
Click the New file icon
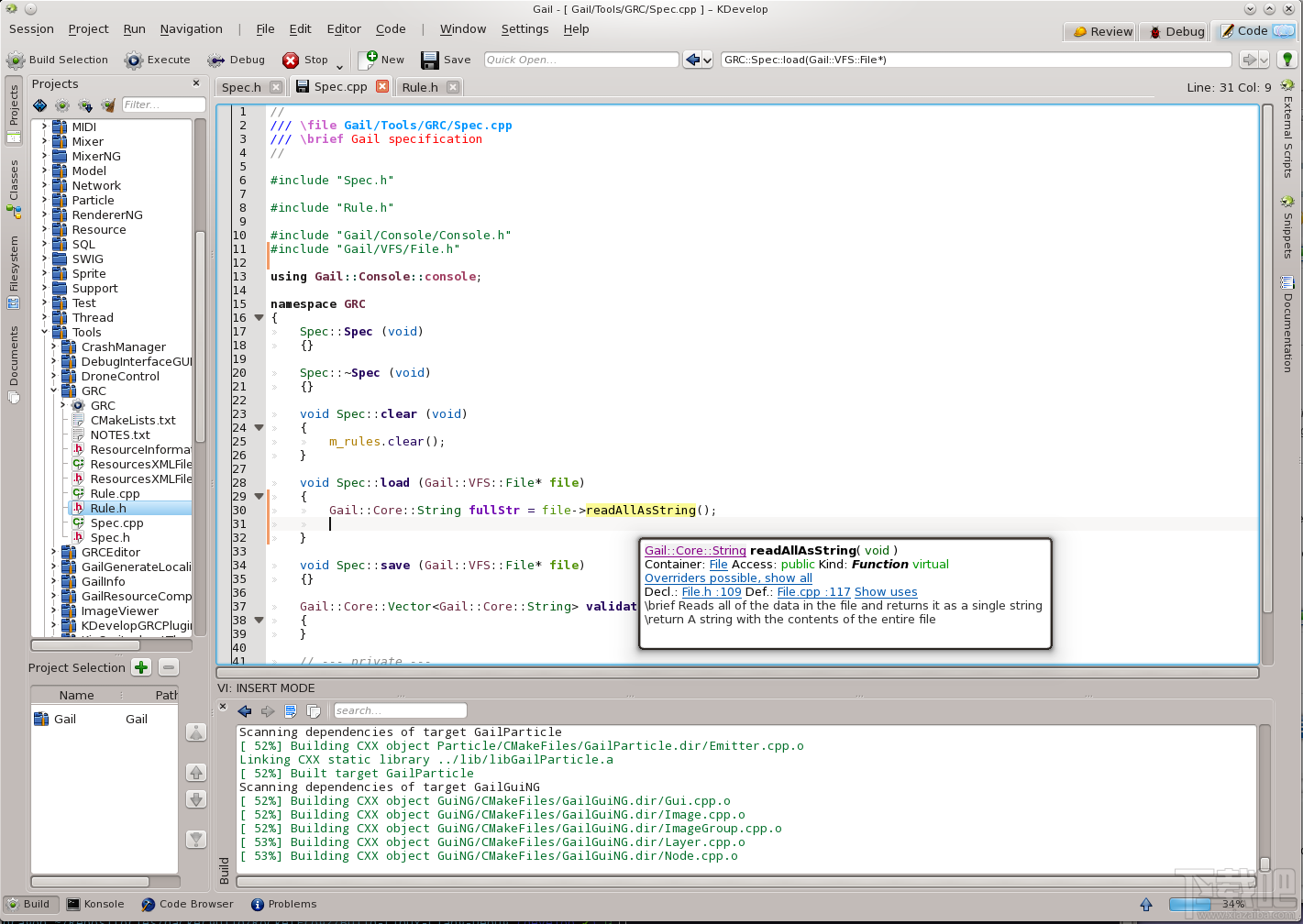coord(368,60)
